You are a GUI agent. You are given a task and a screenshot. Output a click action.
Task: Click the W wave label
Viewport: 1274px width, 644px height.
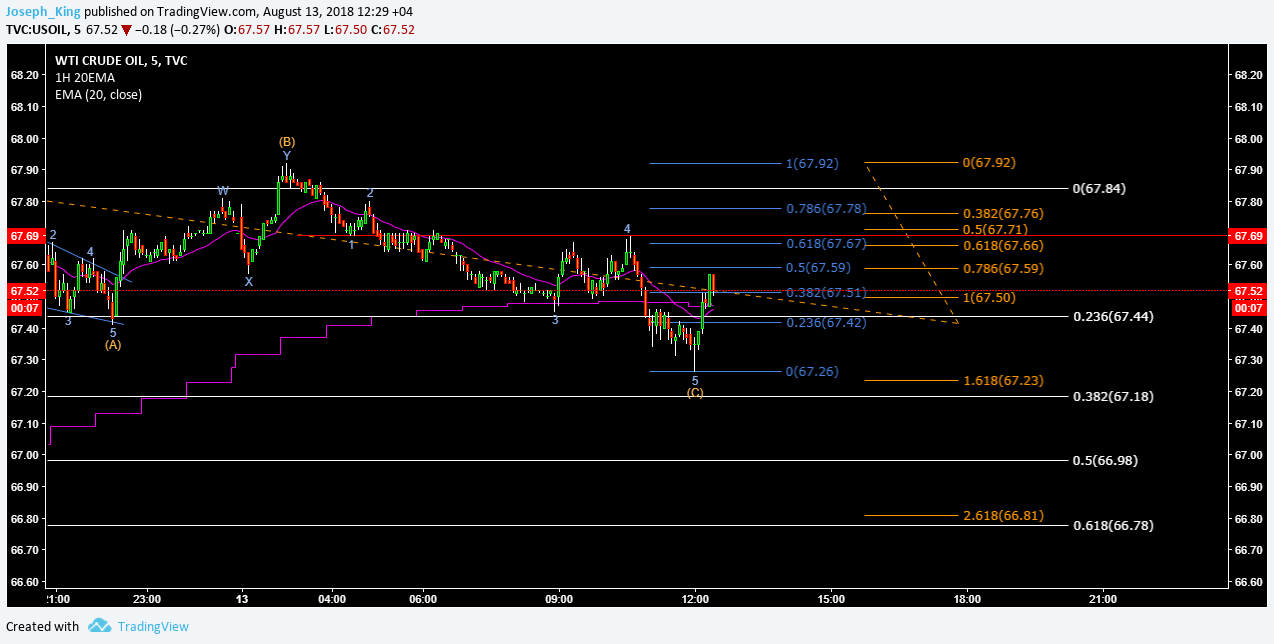[x=223, y=191]
